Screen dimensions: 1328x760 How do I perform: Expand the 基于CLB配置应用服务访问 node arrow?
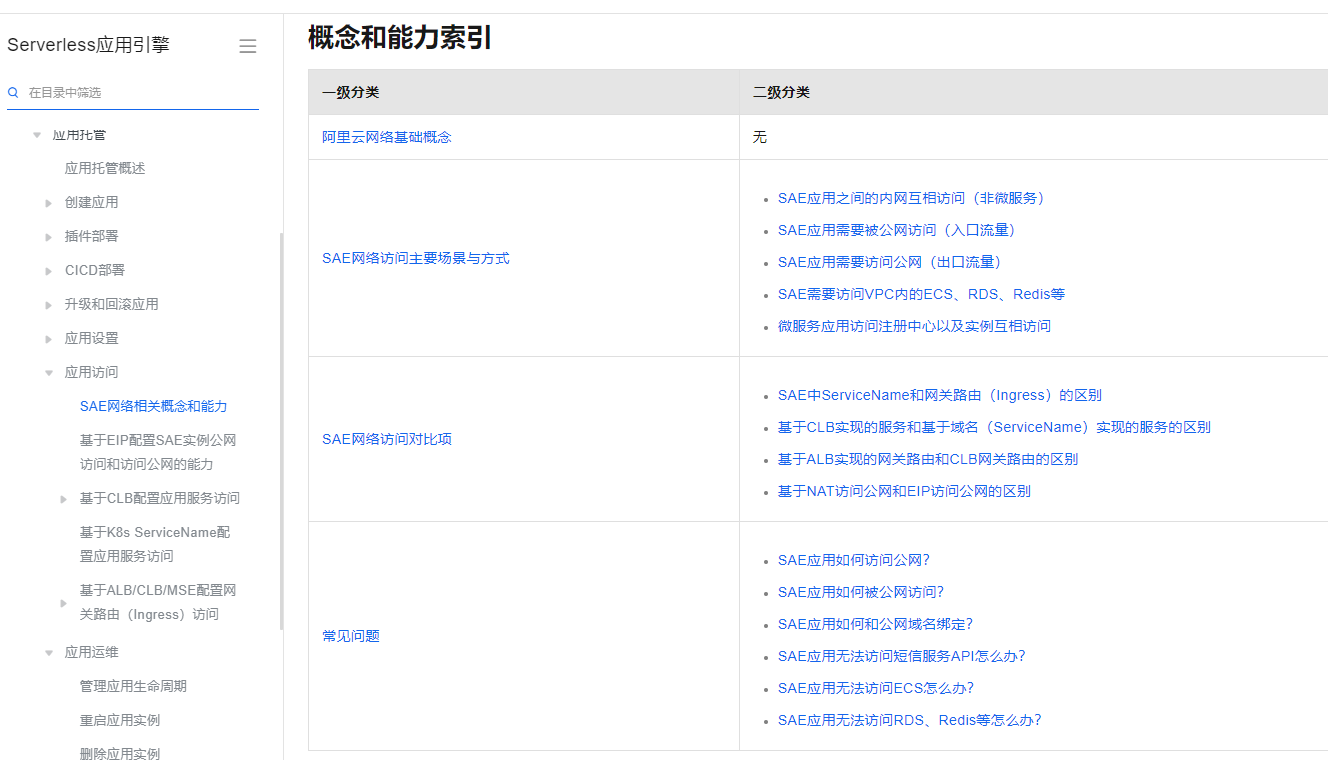pos(64,499)
